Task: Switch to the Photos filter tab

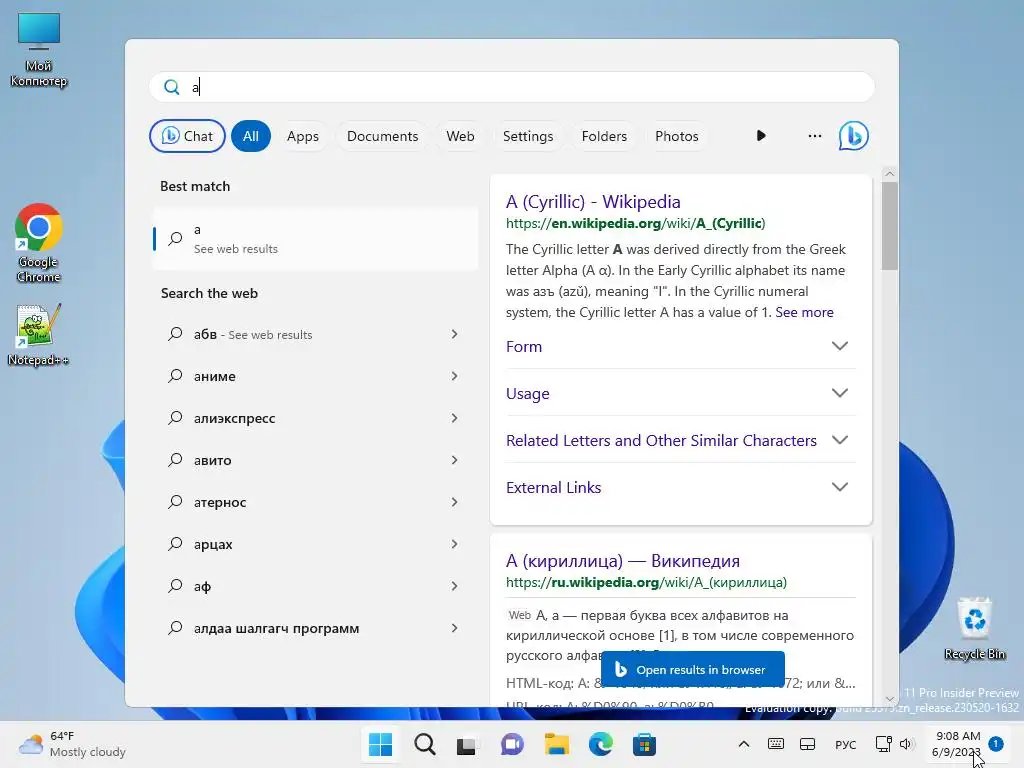Action: click(x=677, y=136)
